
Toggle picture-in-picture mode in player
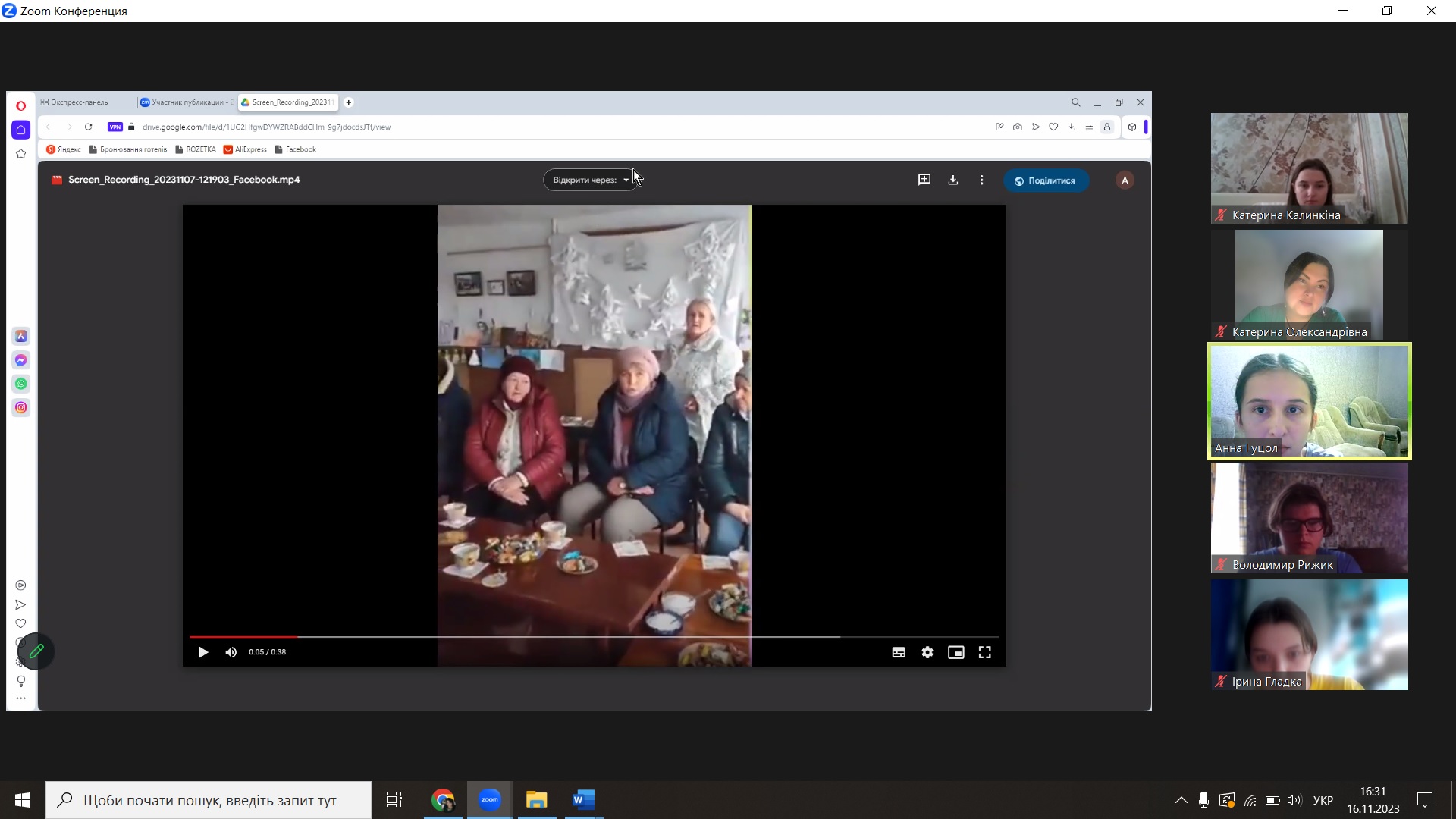(x=955, y=652)
